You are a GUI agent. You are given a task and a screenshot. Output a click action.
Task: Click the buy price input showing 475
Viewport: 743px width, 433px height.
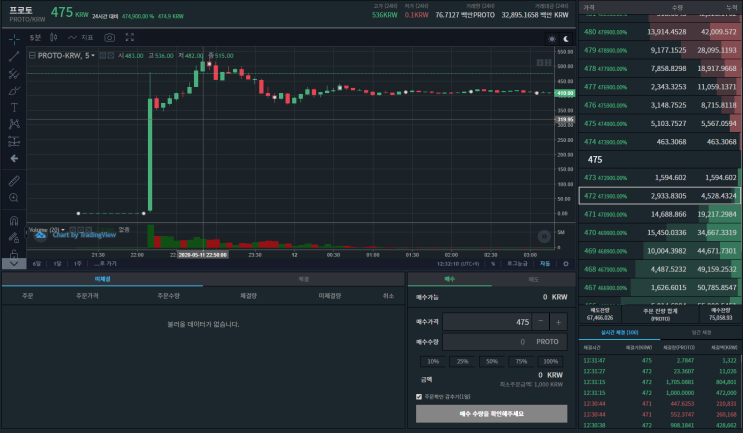(x=487, y=322)
